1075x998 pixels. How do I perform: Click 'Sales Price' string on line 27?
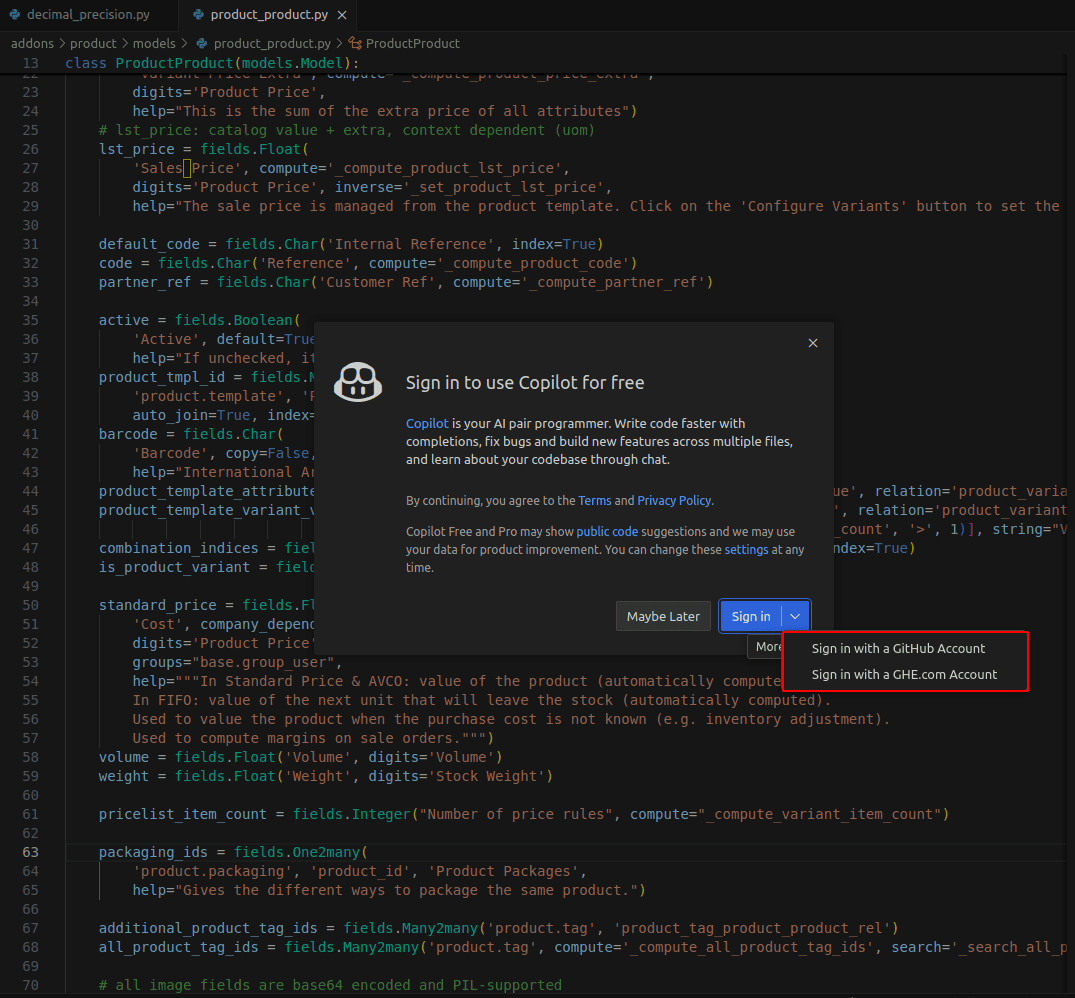(187, 168)
